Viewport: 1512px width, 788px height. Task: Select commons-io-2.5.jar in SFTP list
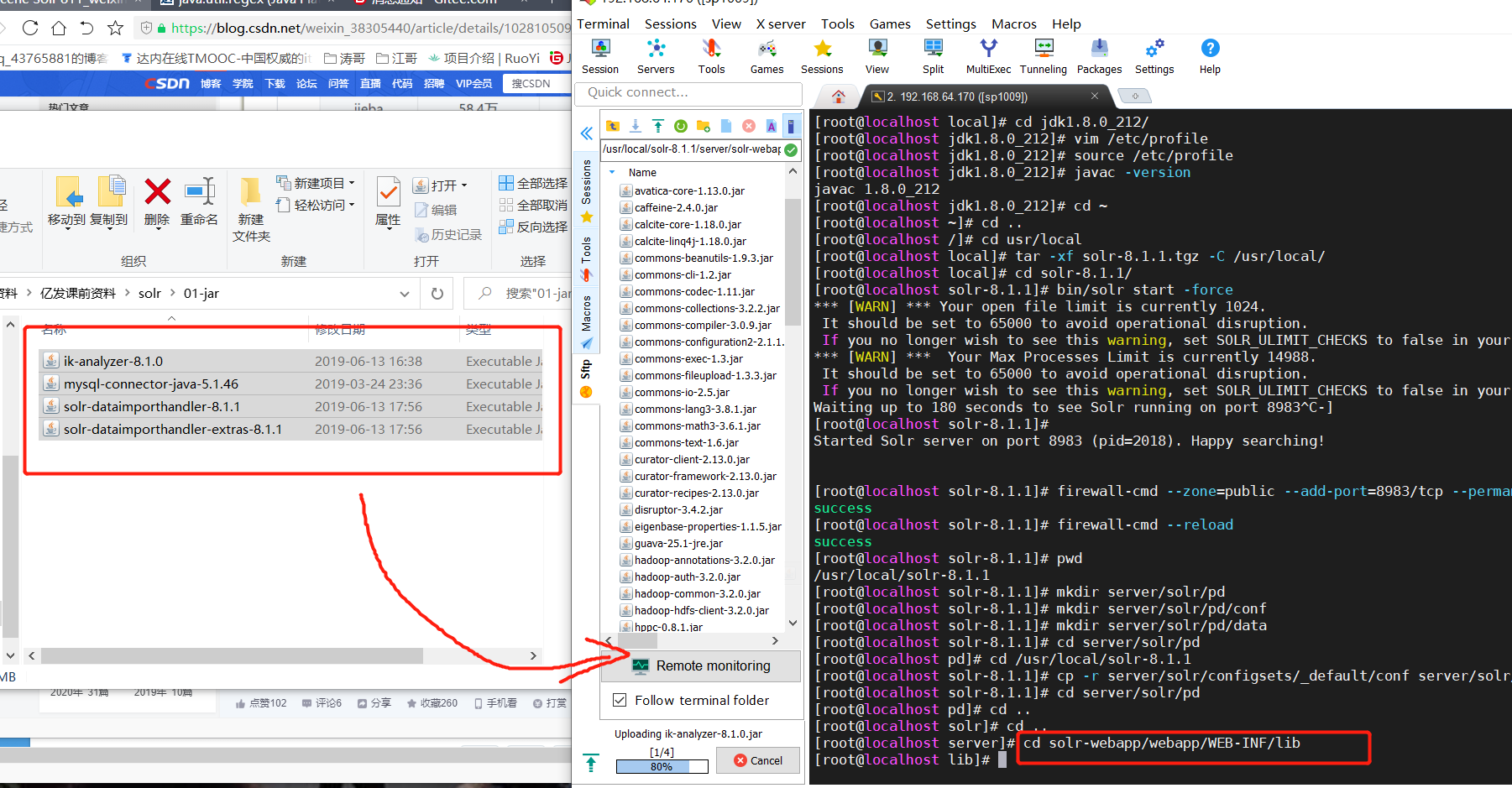[x=682, y=392]
